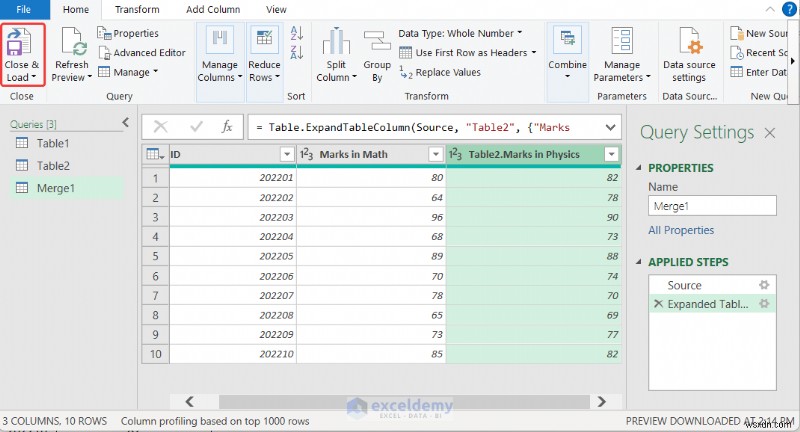
Task: Select the Expanded Tabl... step
Action: [x=708, y=304]
